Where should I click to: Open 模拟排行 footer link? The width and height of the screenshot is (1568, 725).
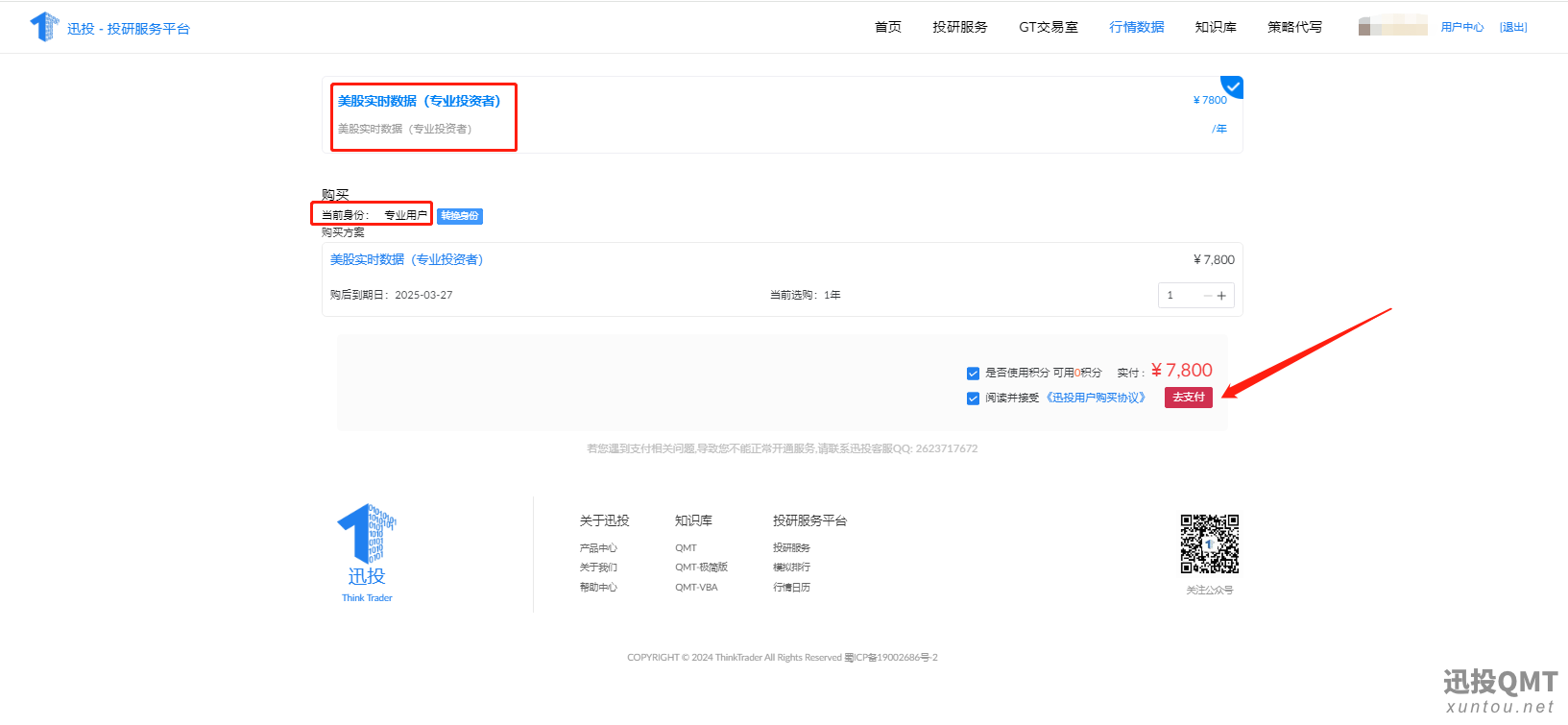click(x=791, y=568)
